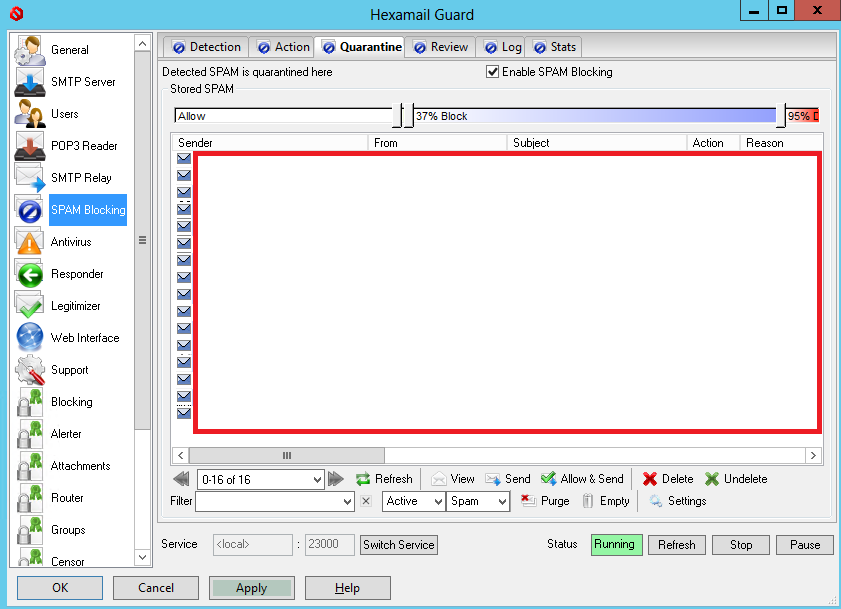Open the Spam type dropdown
This screenshot has height=609, width=841.
pos(478,502)
